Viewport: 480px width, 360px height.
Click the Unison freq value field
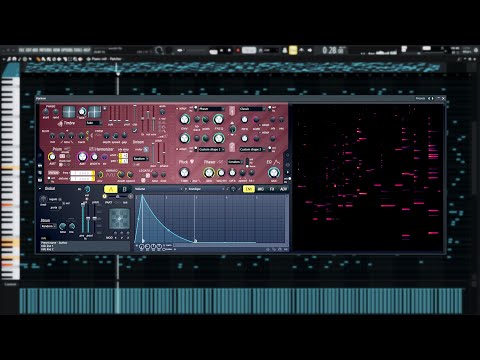pyautogui.click(x=82, y=173)
